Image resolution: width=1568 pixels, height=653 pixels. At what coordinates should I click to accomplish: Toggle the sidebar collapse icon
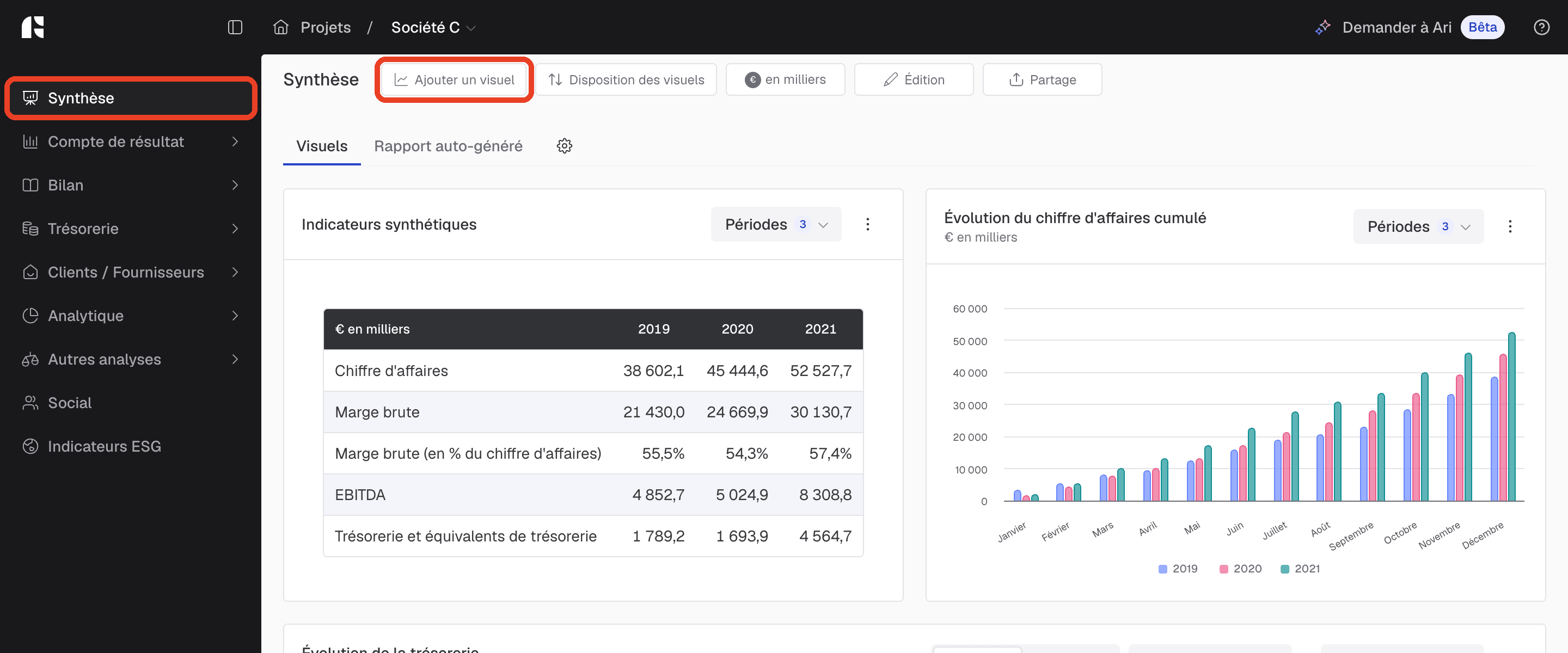(x=235, y=27)
